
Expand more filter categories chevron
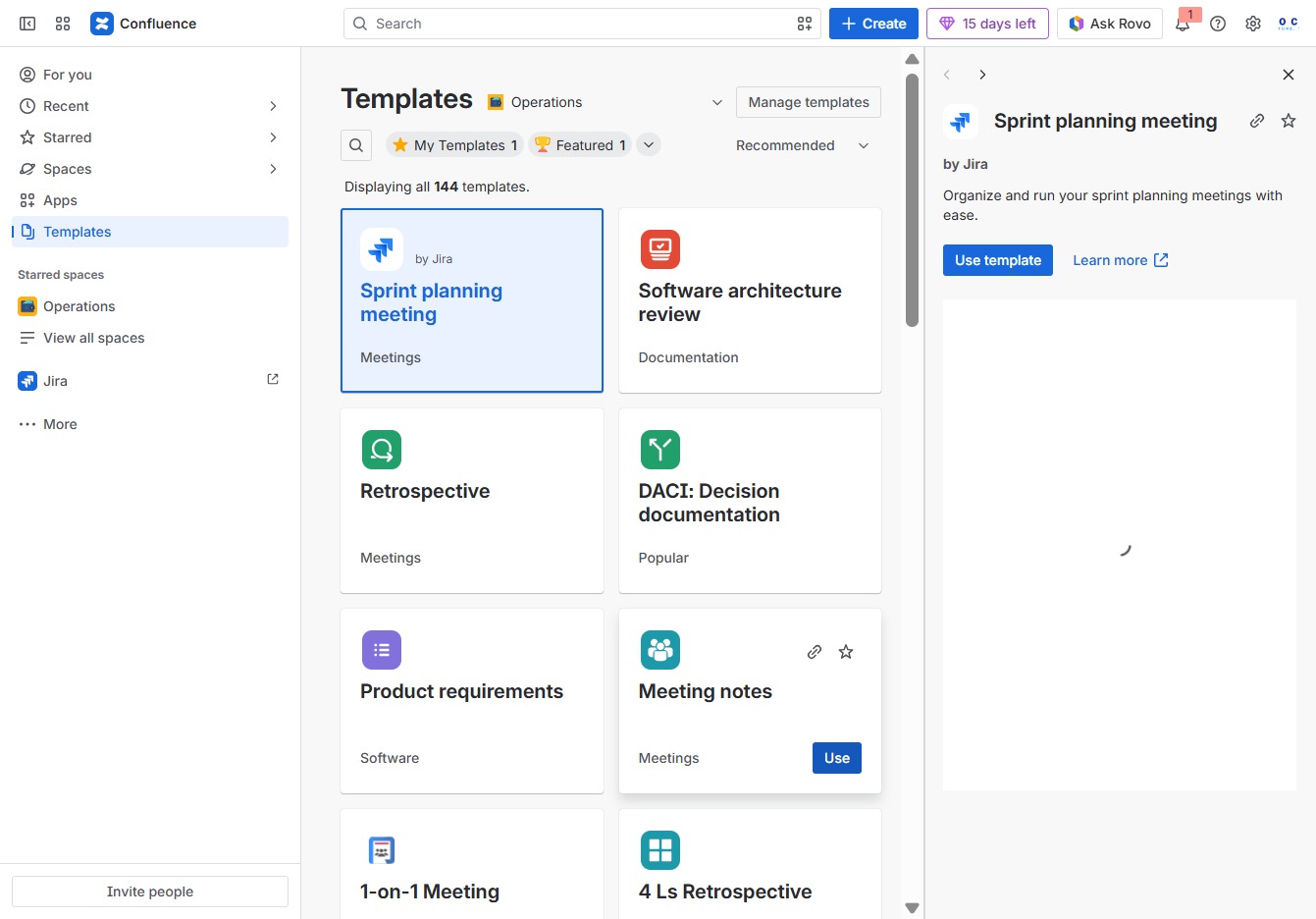(x=648, y=145)
